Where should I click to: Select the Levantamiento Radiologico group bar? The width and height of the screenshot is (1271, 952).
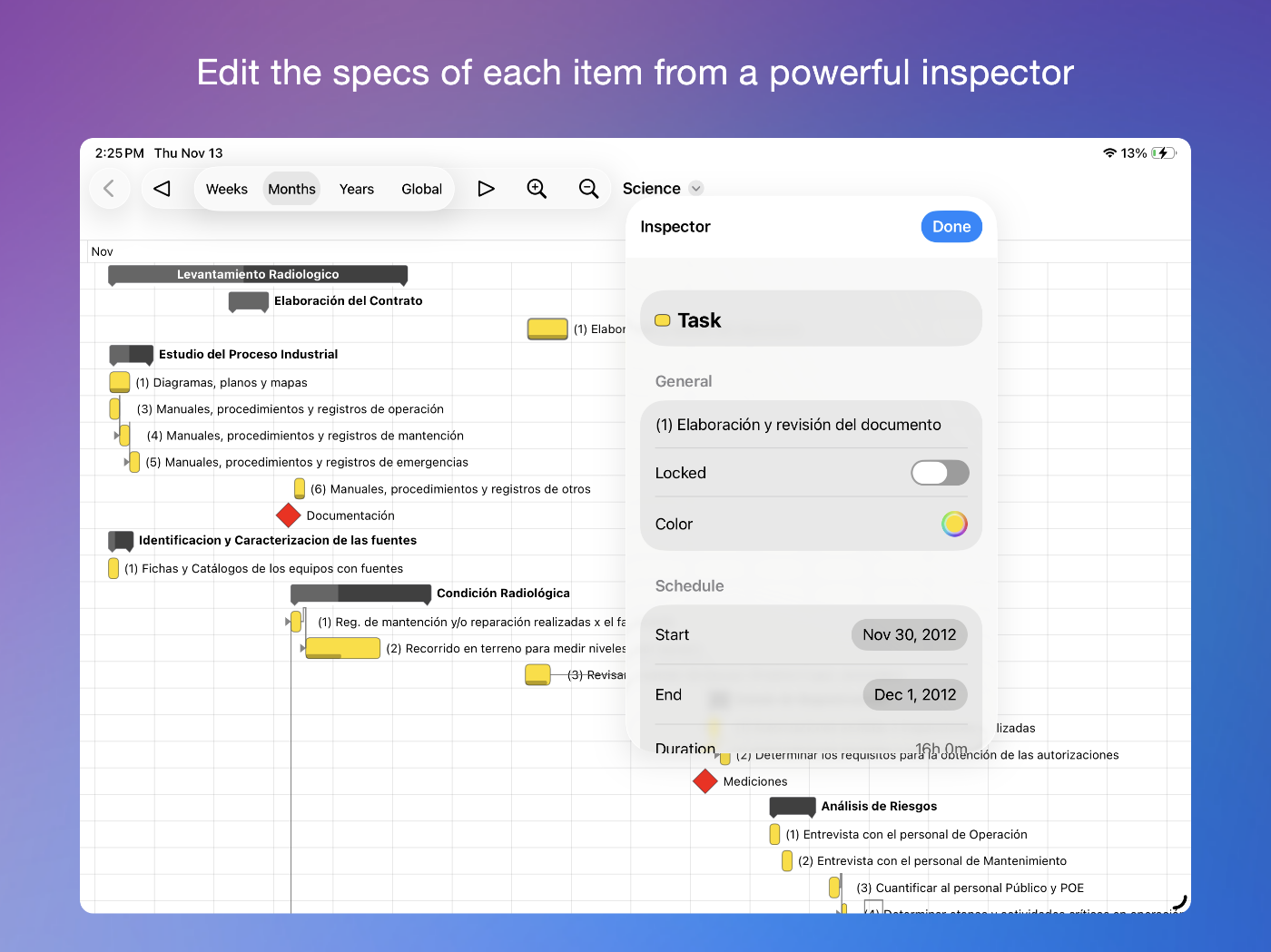pyautogui.click(x=258, y=274)
